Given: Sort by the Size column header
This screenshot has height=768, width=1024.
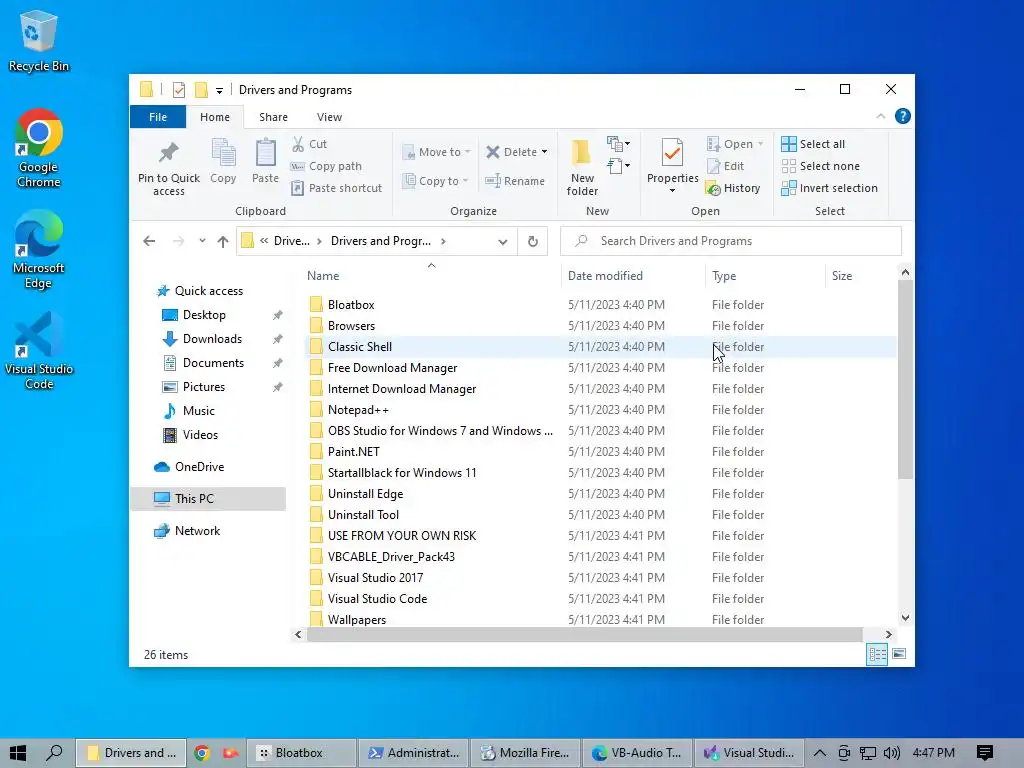Looking at the screenshot, I should coord(861,276).
